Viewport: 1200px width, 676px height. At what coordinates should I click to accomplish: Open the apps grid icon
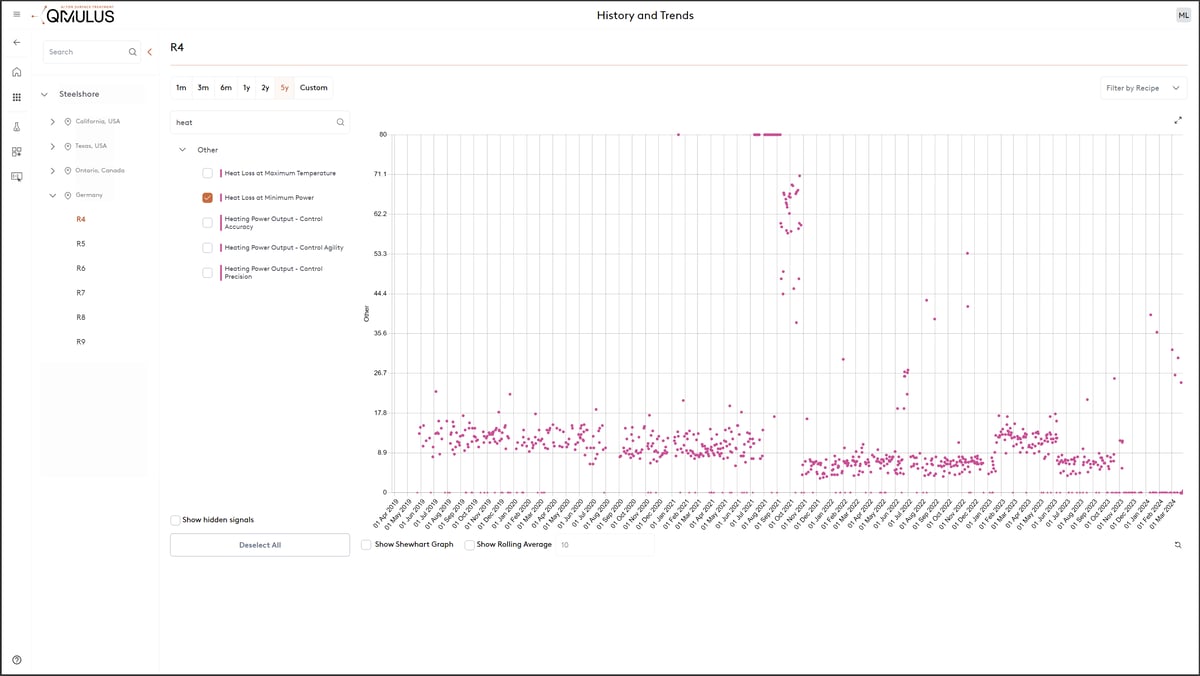point(16,97)
